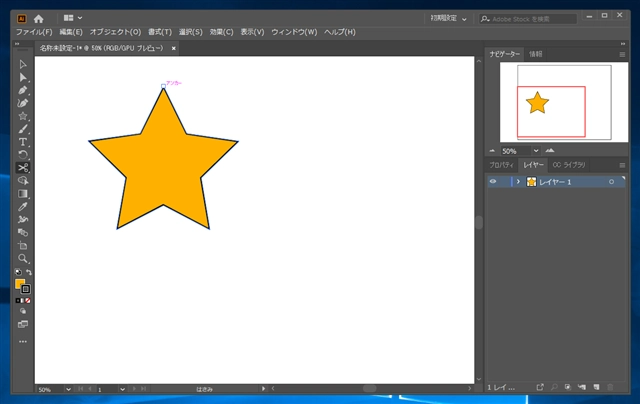Select the Curvature tool

tap(23, 103)
